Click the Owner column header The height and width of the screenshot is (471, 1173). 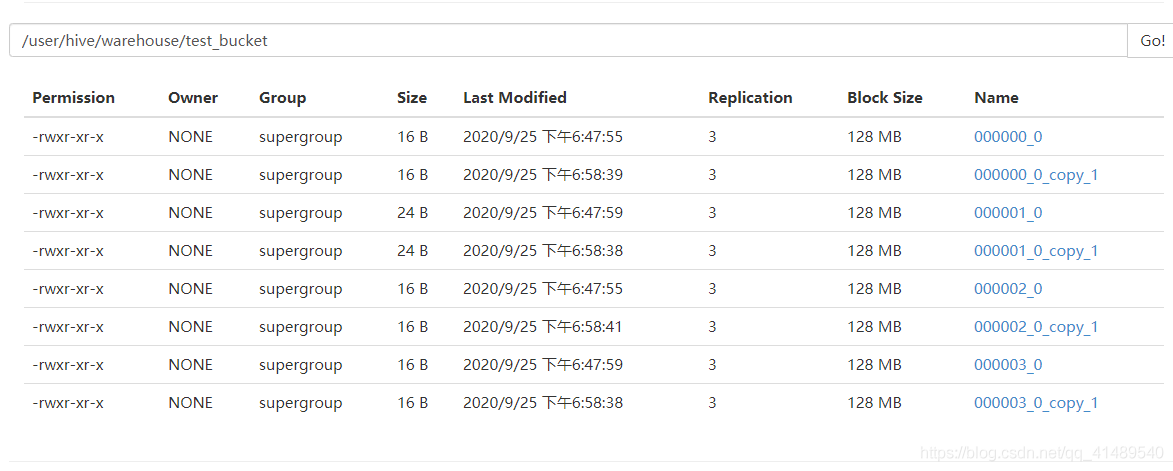193,98
